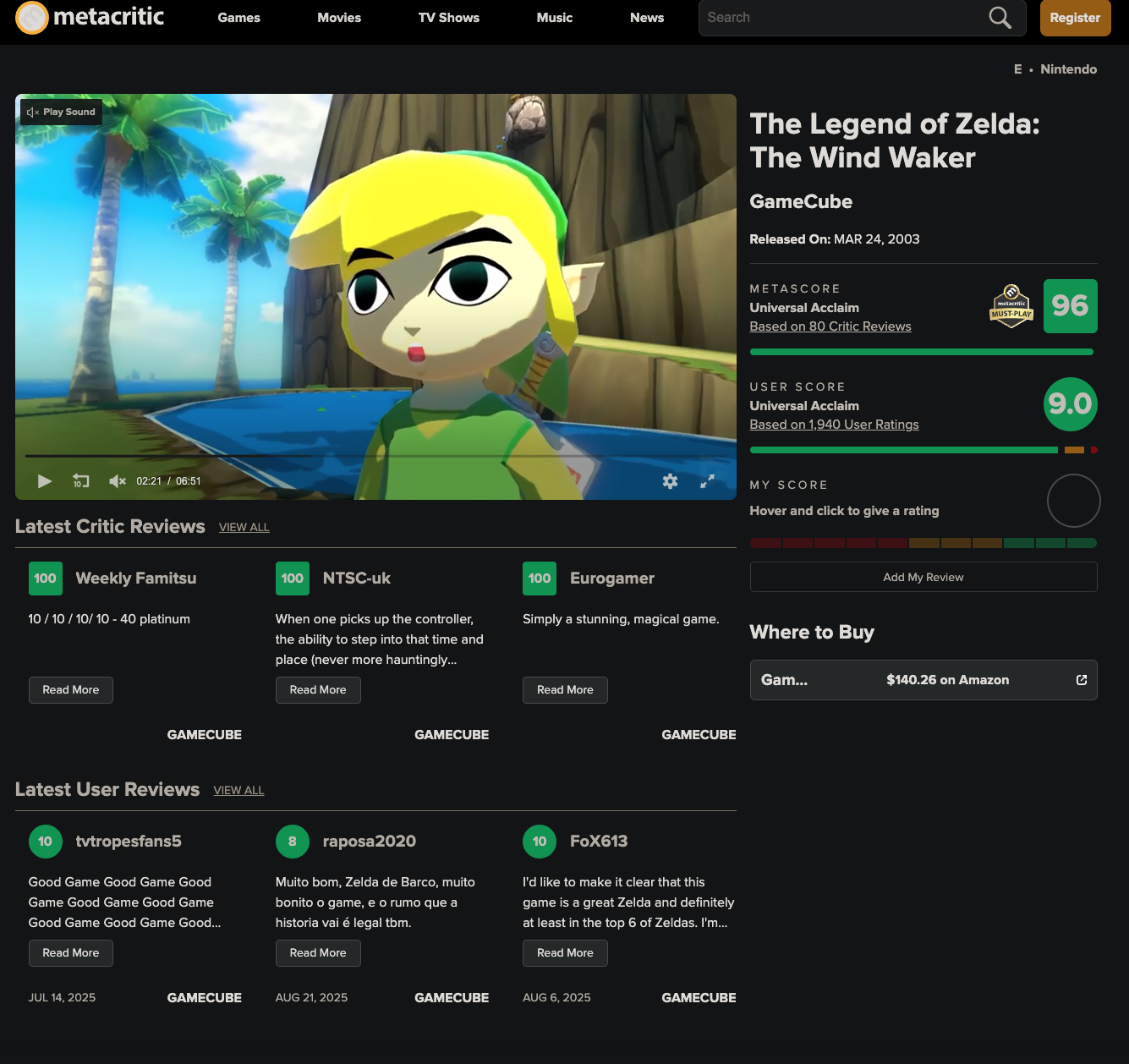Open external link icon for Amazon
Viewport: 1129px width, 1064px height.
point(1081,680)
